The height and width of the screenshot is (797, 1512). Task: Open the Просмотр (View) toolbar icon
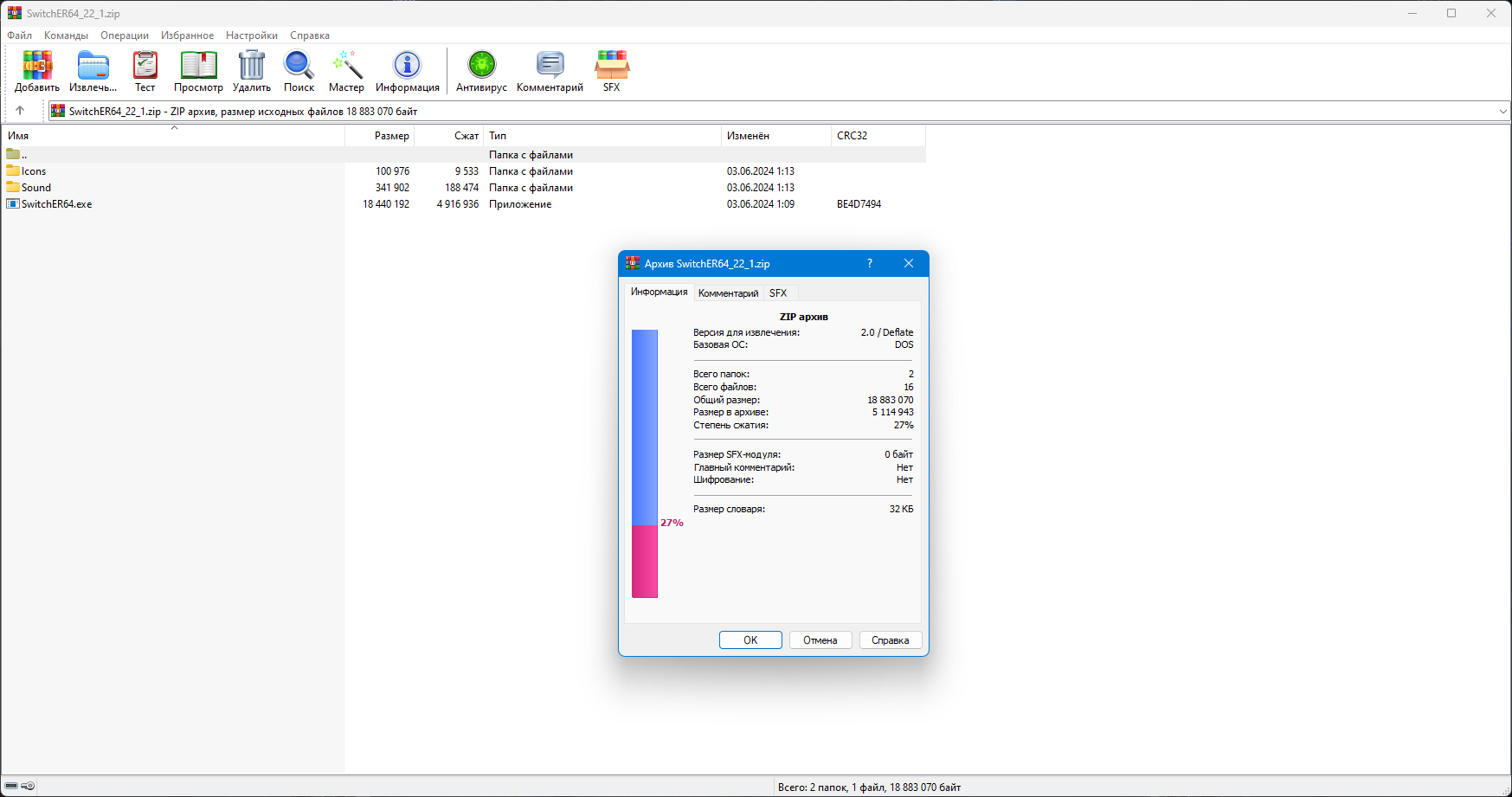(198, 66)
